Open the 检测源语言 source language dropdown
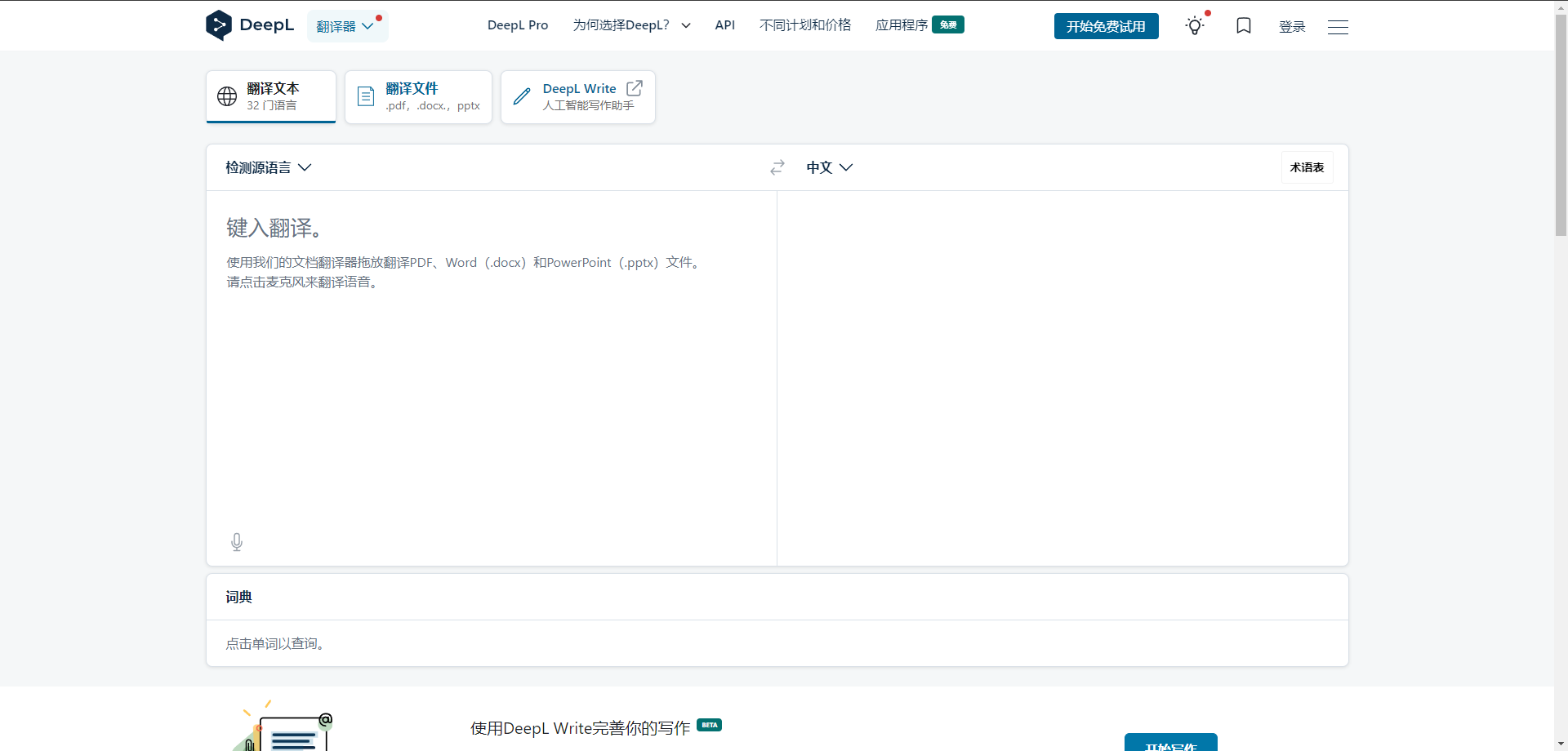 [x=269, y=167]
